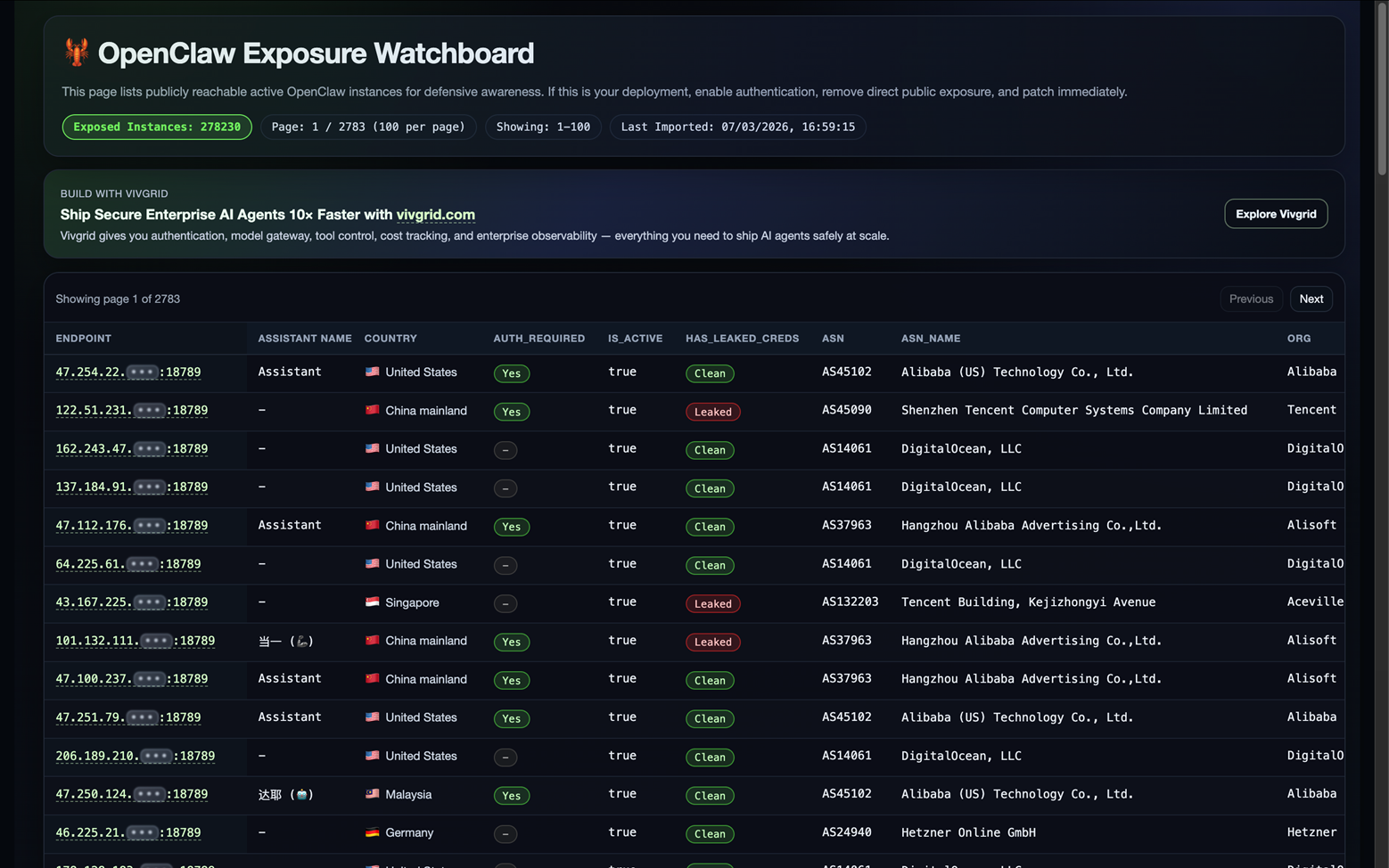Click the Showing: 1–100 pill
Image resolution: width=1389 pixels, height=868 pixels.
[543, 127]
